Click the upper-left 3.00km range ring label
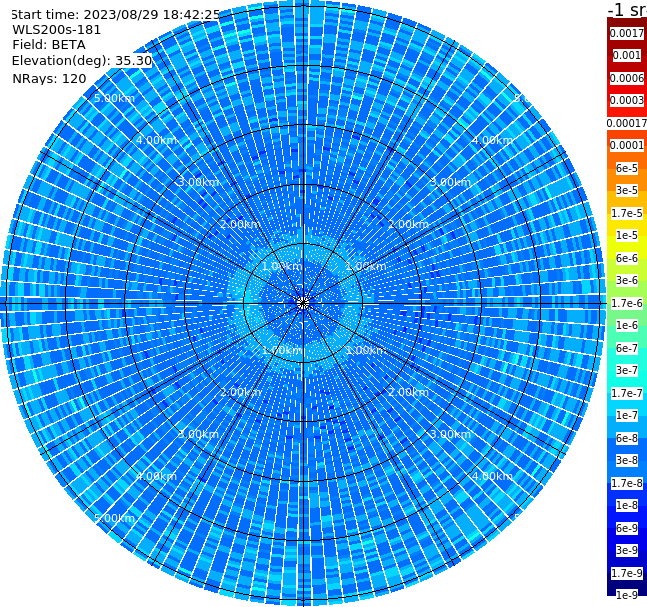The height and width of the screenshot is (607, 647). [x=198, y=182]
